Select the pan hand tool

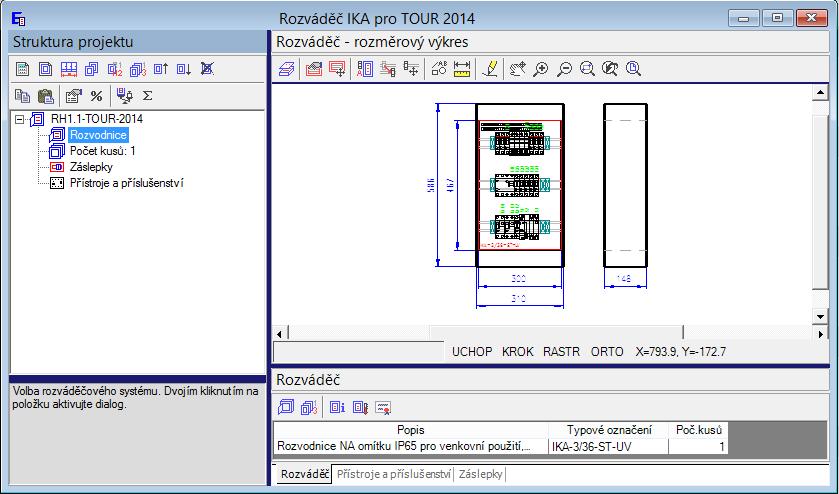click(x=517, y=69)
